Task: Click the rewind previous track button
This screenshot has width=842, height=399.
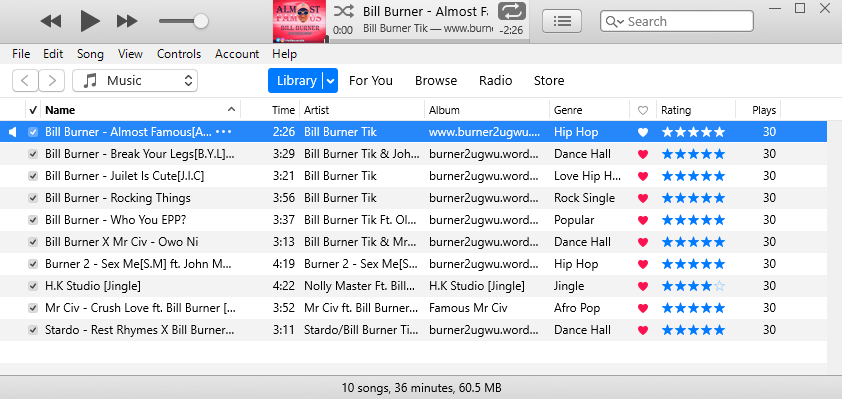Action: 50,21
